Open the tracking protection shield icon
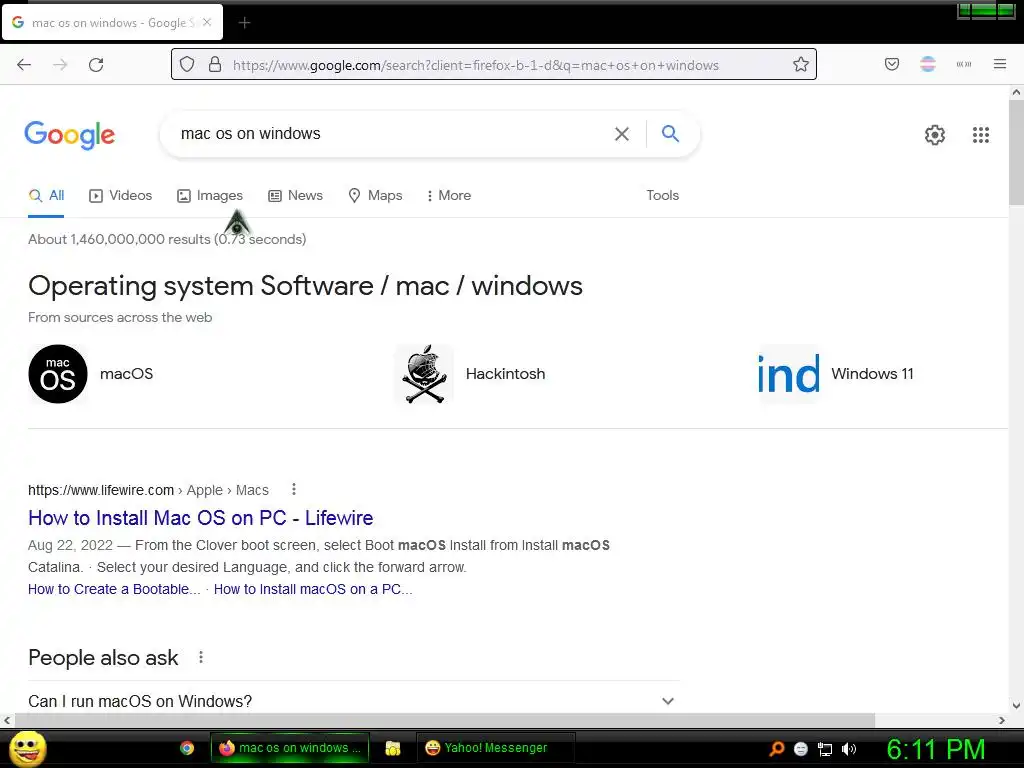This screenshot has height=768, width=1024. [x=187, y=65]
